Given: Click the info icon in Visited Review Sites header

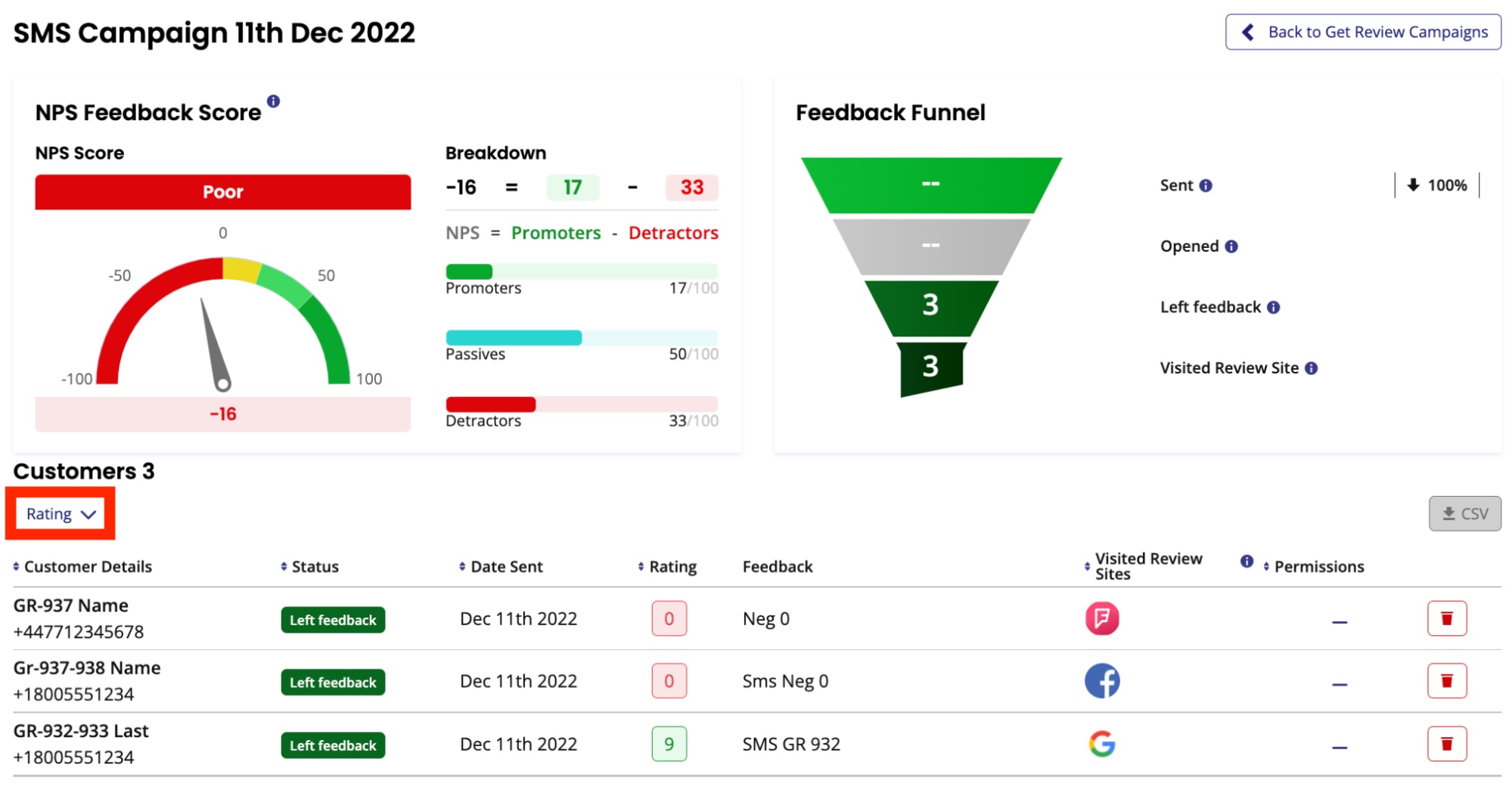Looking at the screenshot, I should [1247, 561].
